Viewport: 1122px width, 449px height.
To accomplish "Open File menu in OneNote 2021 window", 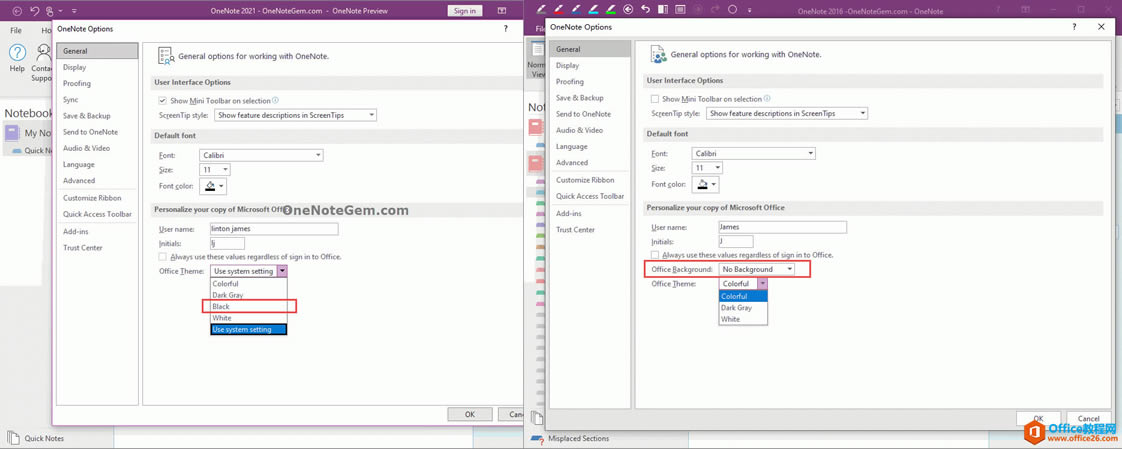I will coord(16,31).
